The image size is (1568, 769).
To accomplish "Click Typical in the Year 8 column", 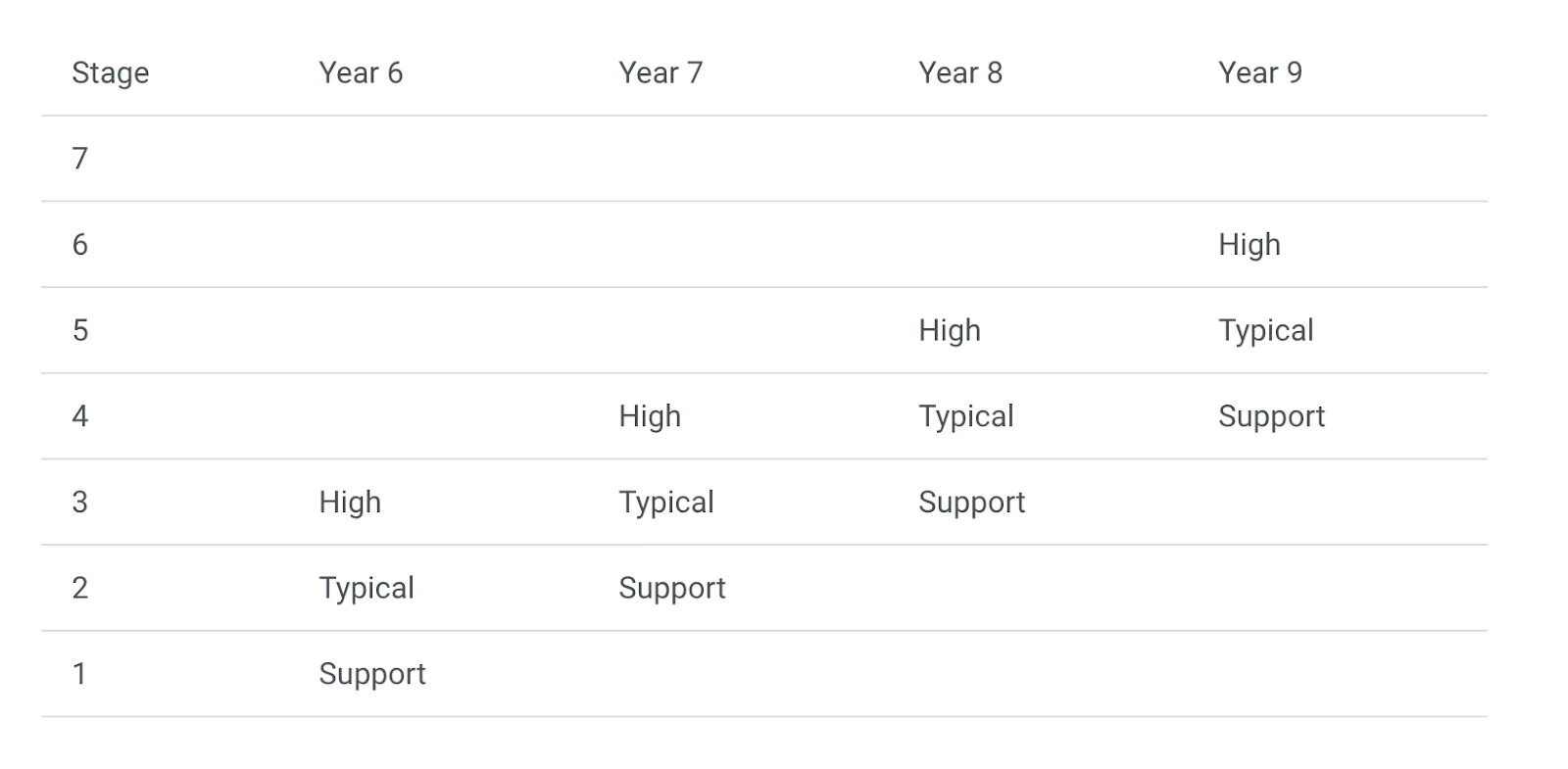I will 965,417.
